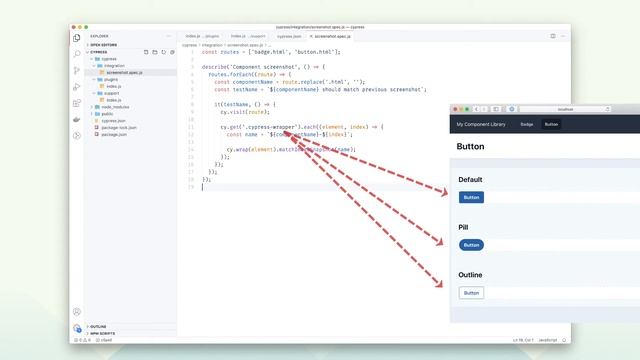This screenshot has height=360, width=640.
Task: Open the Extensions view
Action: pyautogui.click(x=77, y=103)
